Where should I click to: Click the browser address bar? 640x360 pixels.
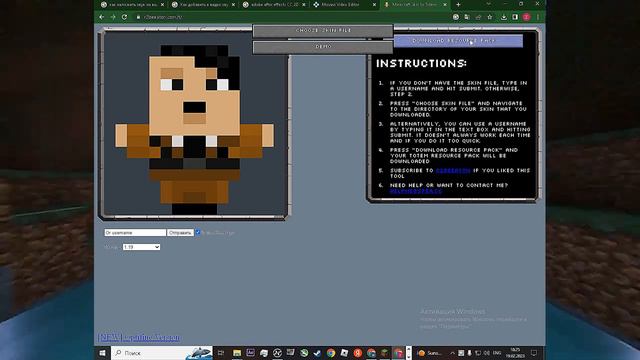point(294,17)
